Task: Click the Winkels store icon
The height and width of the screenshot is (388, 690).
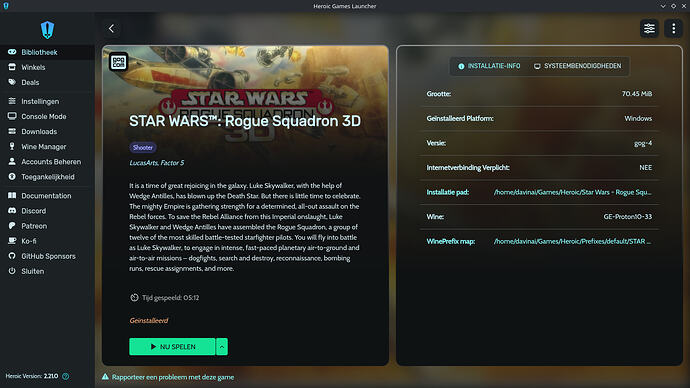Action: point(12,67)
